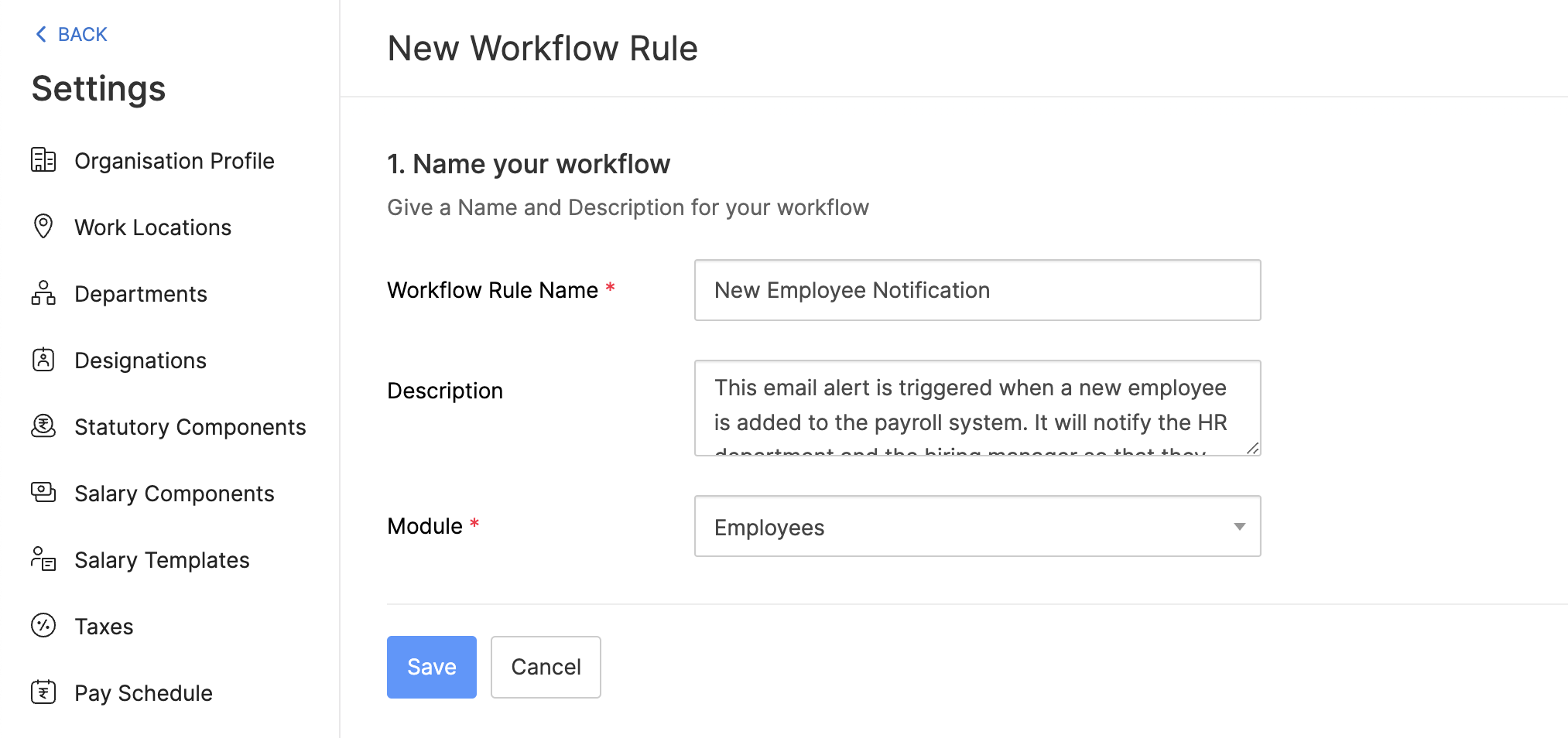Click the Taxes percent icon
The height and width of the screenshot is (738, 1568).
pos(43,625)
